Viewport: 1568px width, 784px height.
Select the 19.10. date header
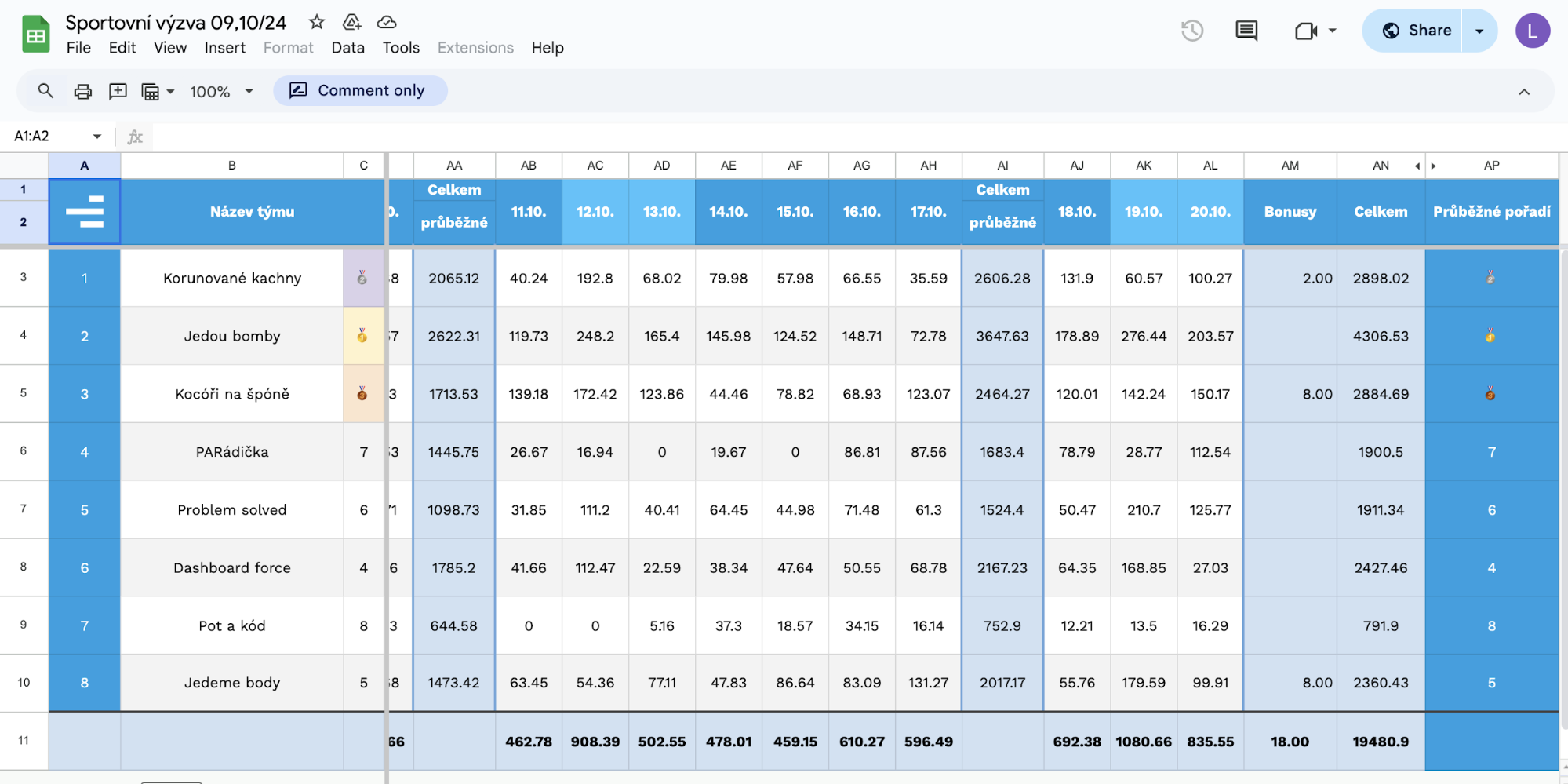coord(1144,211)
